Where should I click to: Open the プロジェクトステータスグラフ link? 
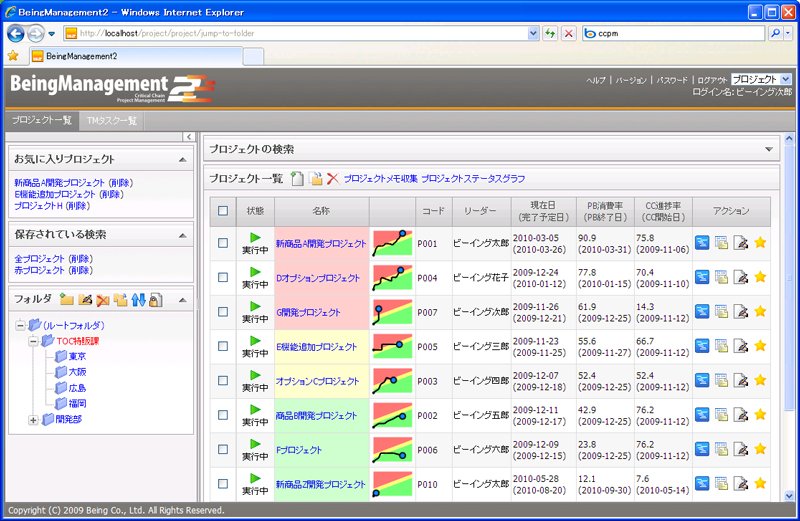pos(473,179)
